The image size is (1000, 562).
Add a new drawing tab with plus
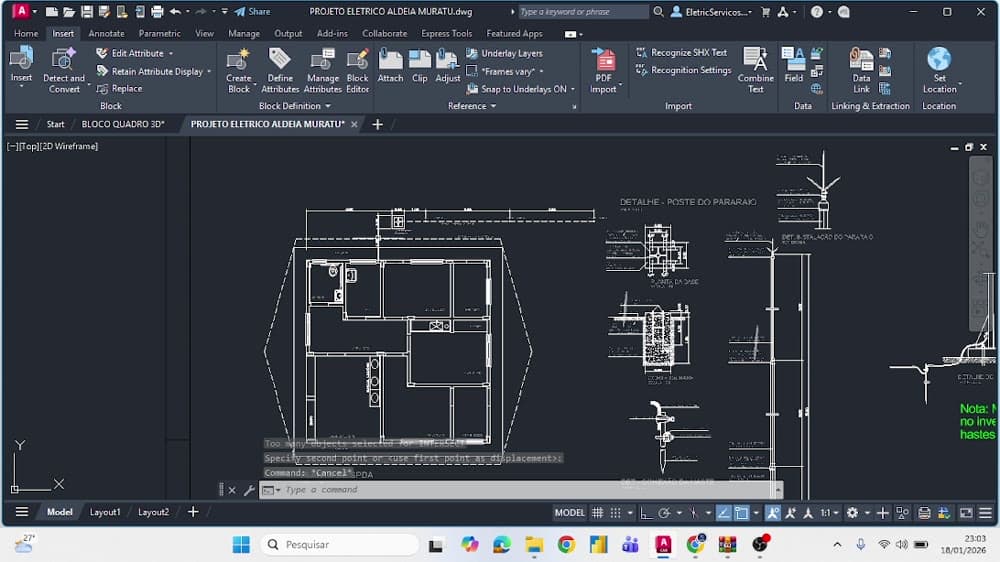(x=378, y=124)
